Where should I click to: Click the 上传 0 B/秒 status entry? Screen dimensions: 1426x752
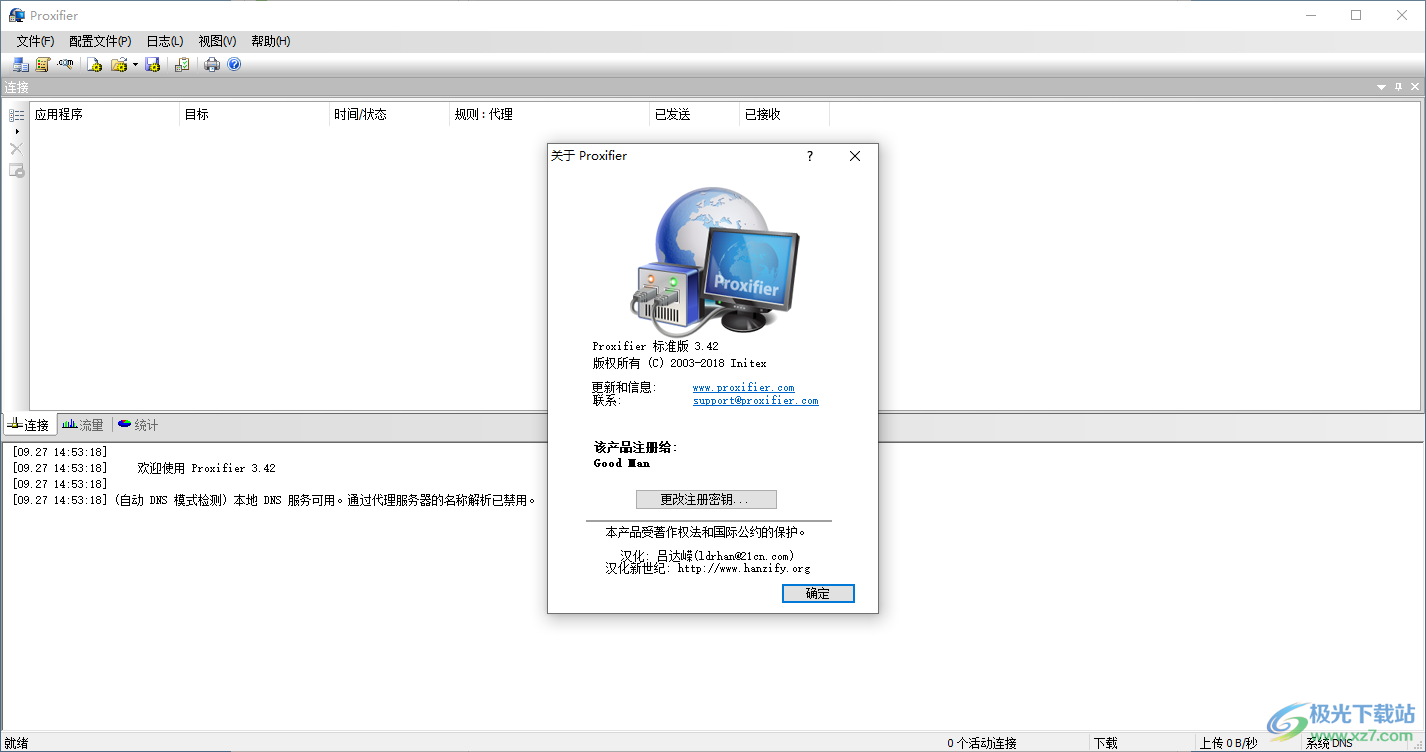pyautogui.click(x=1228, y=743)
